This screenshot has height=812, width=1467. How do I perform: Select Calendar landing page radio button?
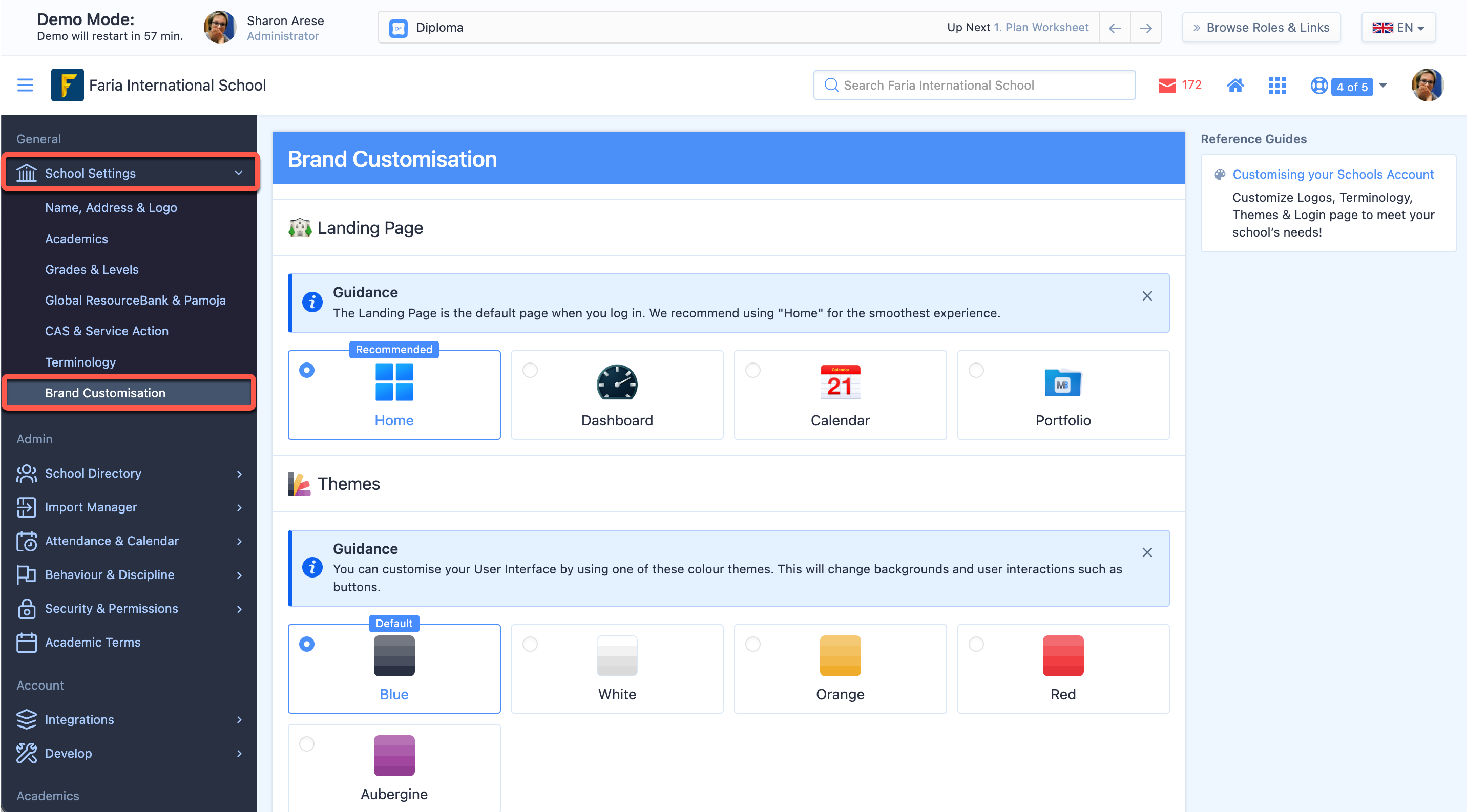point(753,371)
